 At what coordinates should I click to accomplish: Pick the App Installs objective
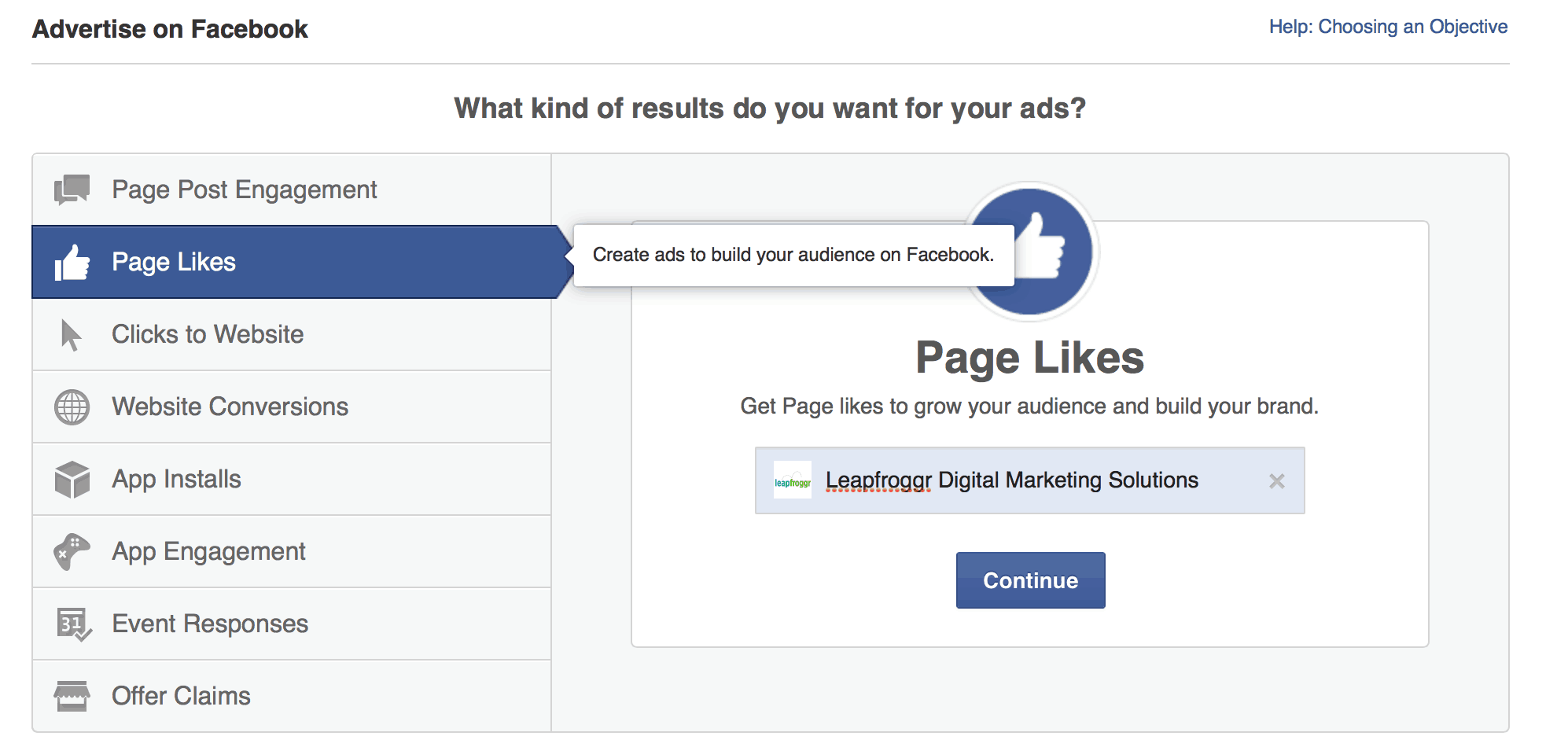[292, 479]
